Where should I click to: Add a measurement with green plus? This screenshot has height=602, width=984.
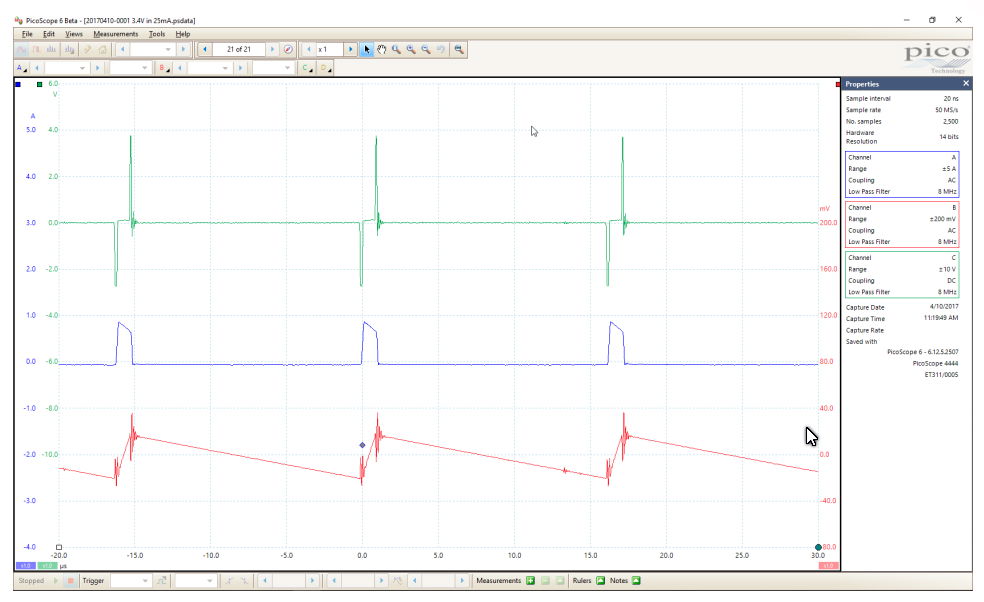pos(530,581)
